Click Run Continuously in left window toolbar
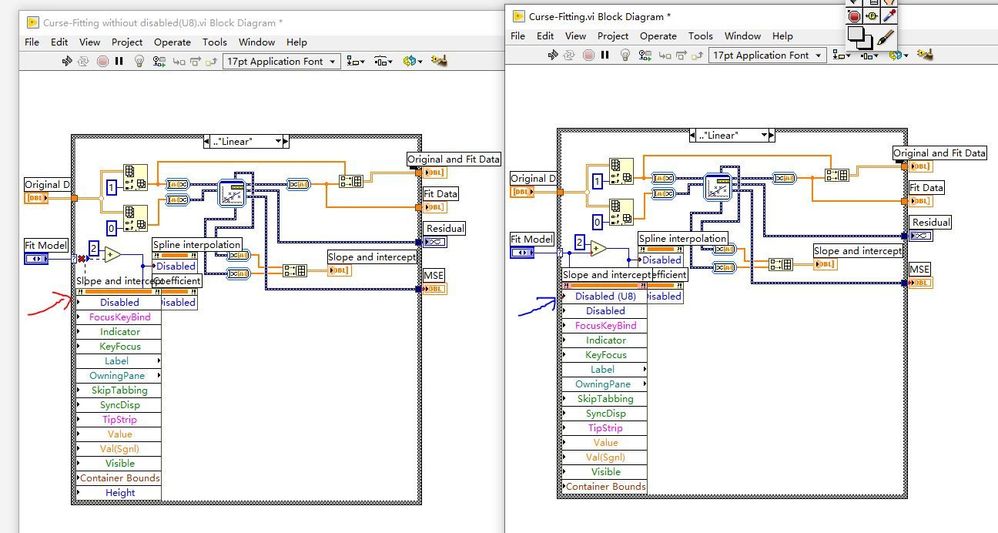 pyautogui.click(x=83, y=61)
